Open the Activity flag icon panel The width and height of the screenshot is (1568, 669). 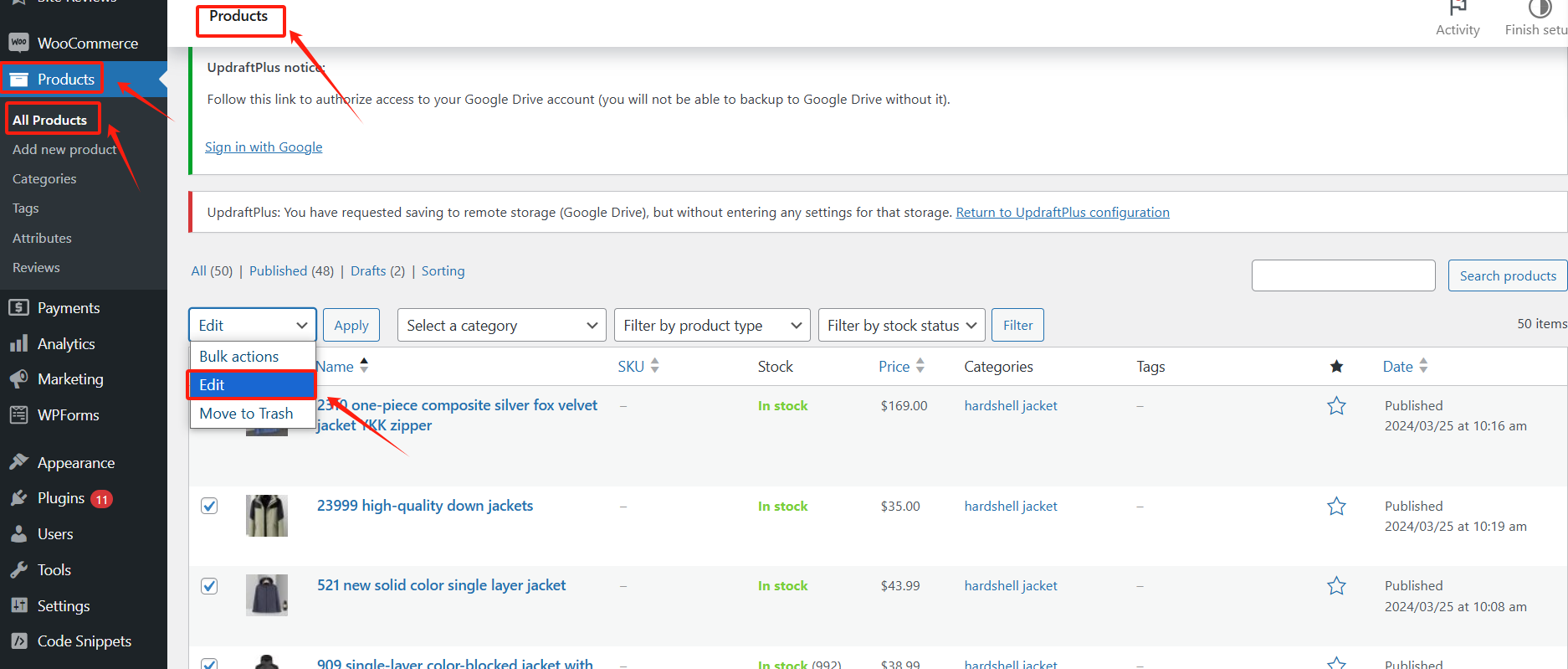pos(1458,10)
